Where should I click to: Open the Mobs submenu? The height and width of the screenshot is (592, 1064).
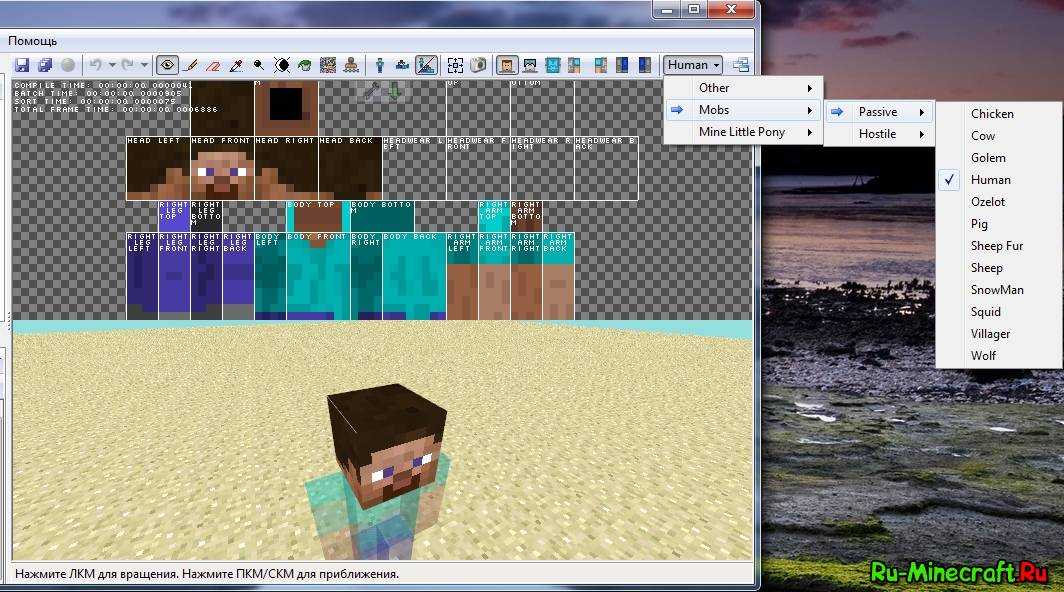tap(743, 110)
